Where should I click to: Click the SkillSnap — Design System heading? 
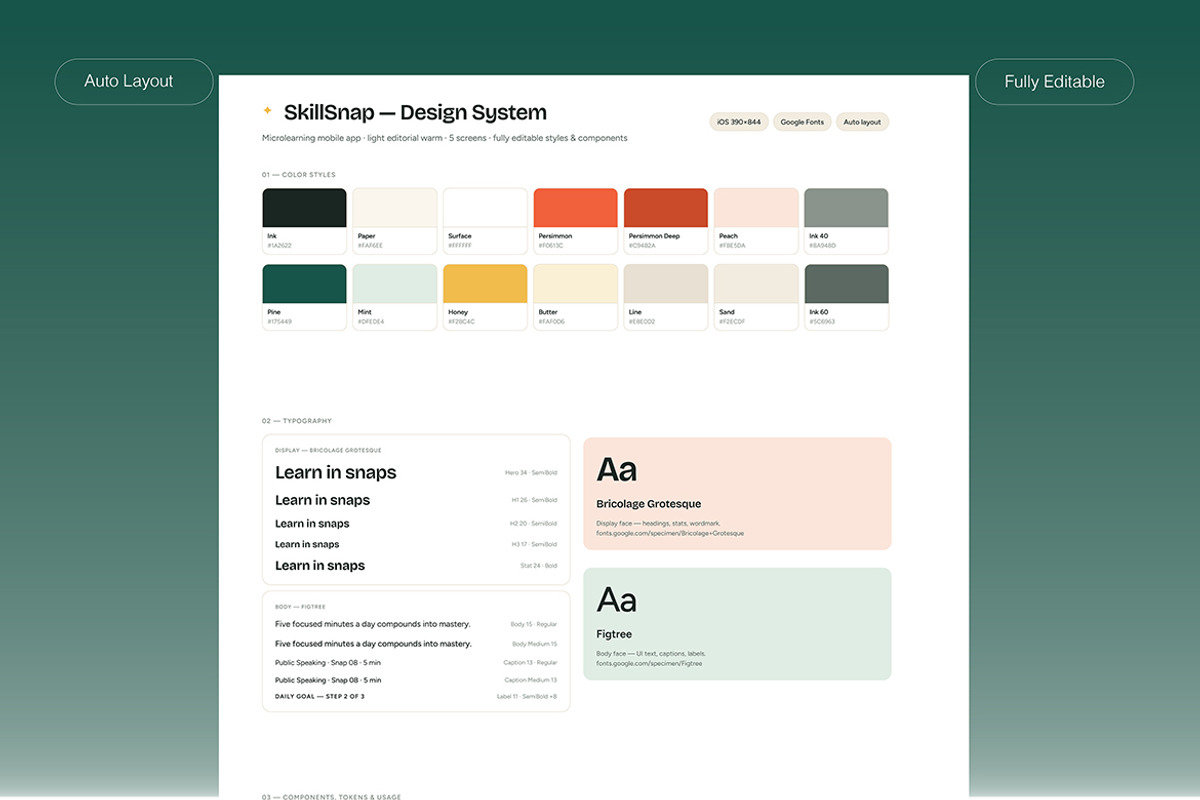(x=415, y=113)
